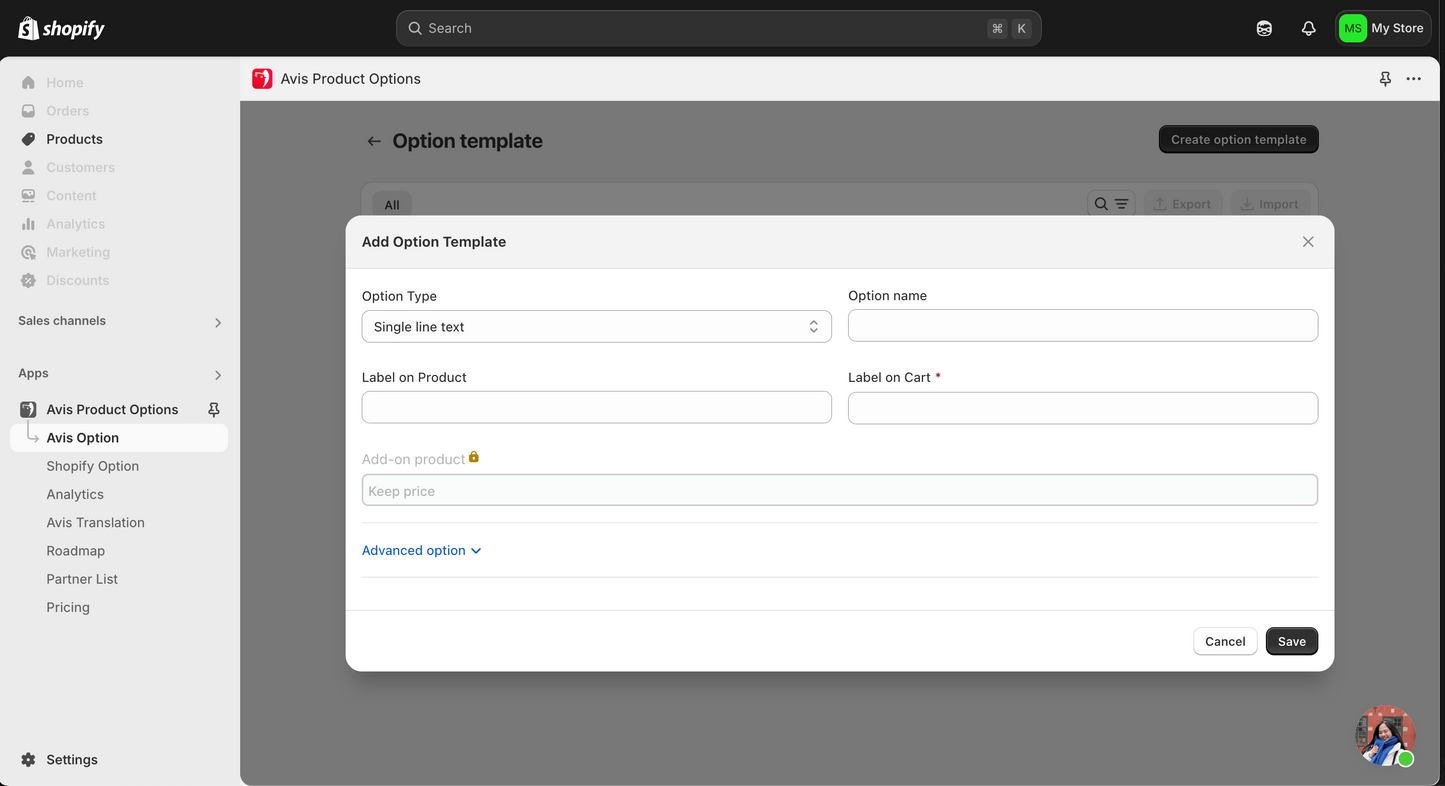
Task: Expand the Sales channels section
Action: coord(218,323)
